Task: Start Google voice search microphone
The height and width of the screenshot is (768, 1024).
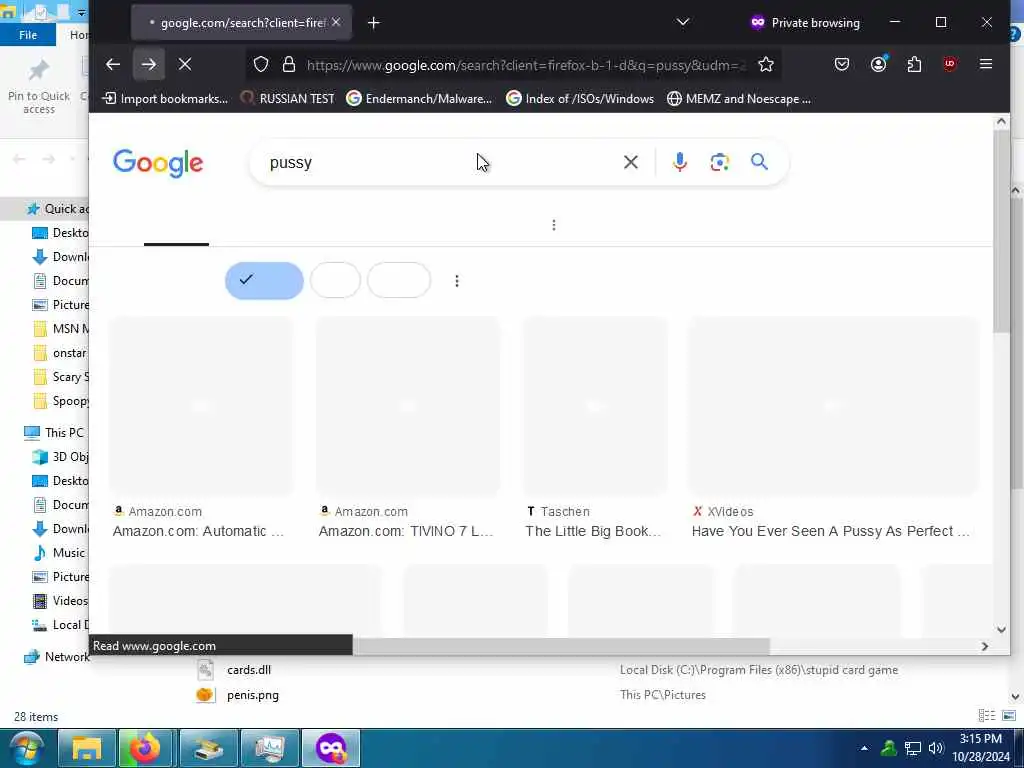Action: pyautogui.click(x=680, y=162)
